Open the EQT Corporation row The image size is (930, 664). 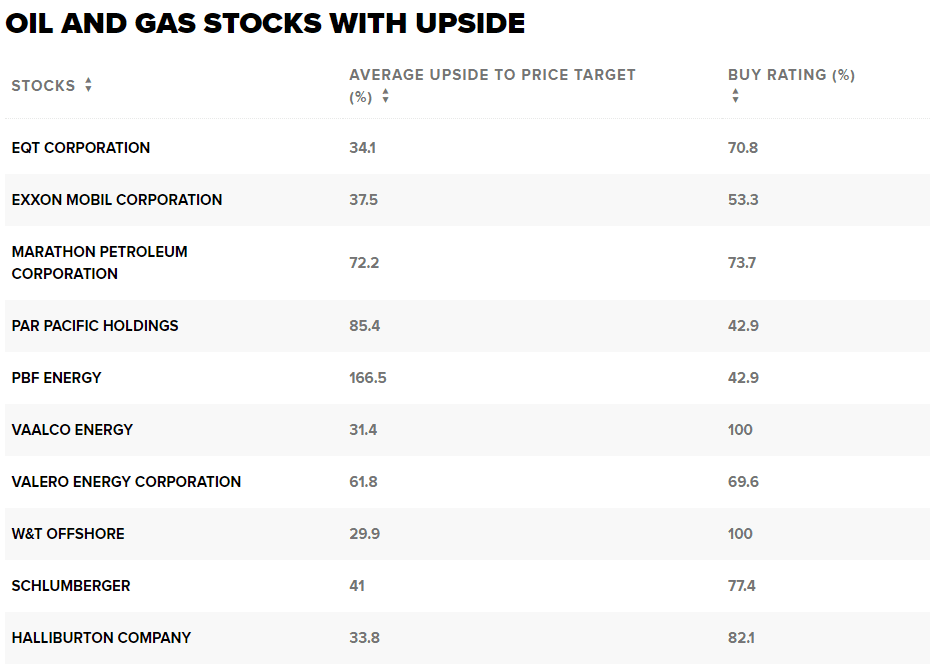(x=81, y=148)
